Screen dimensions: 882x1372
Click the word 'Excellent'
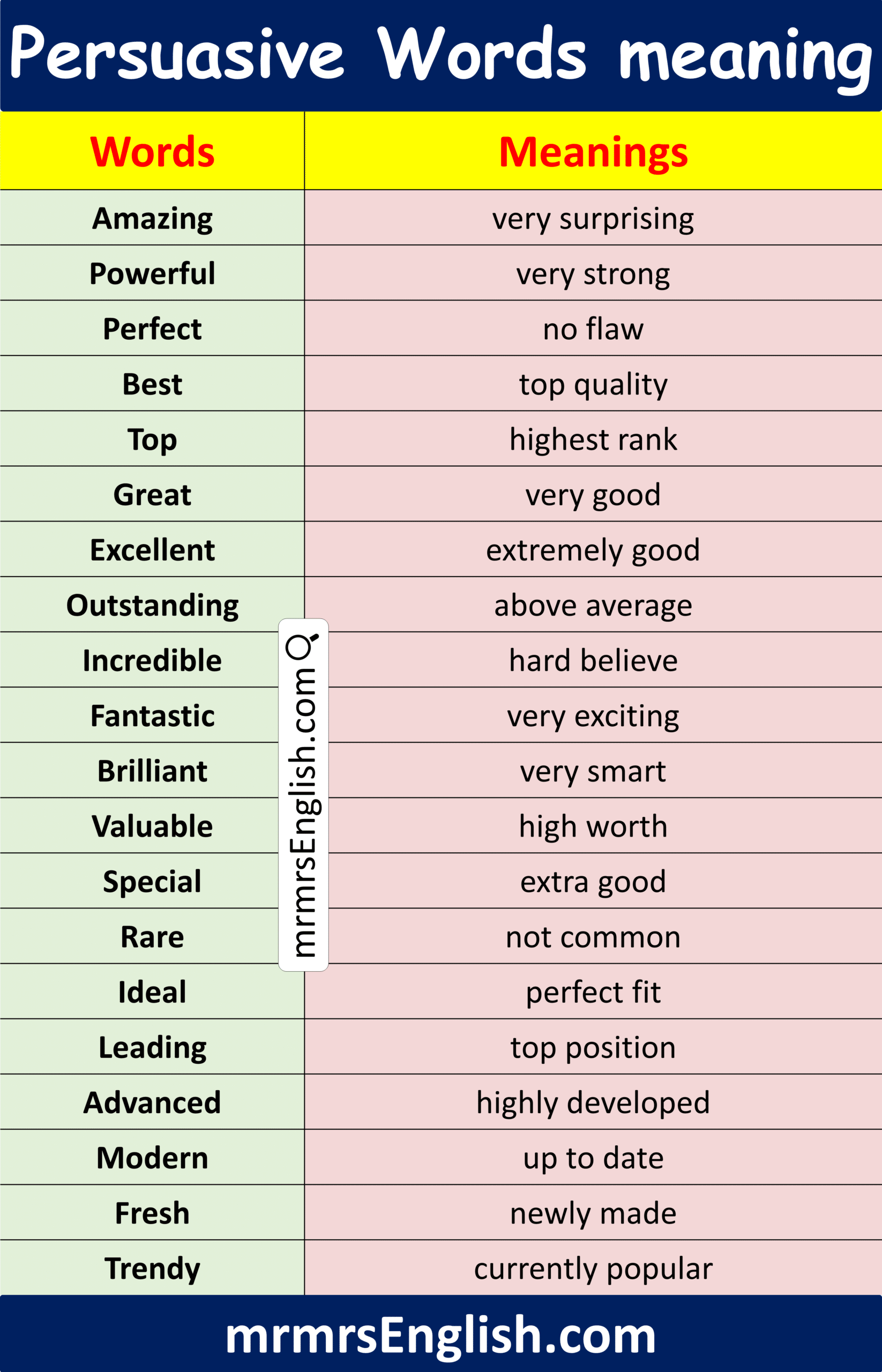point(152,550)
